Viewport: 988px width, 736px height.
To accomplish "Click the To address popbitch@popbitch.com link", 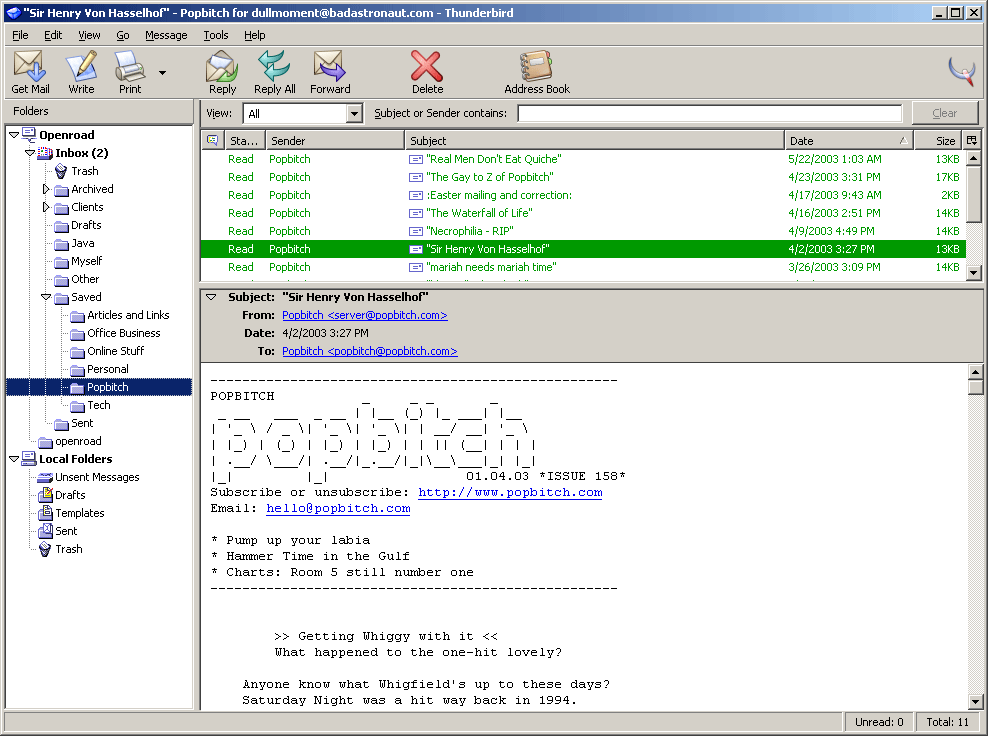I will tap(370, 351).
